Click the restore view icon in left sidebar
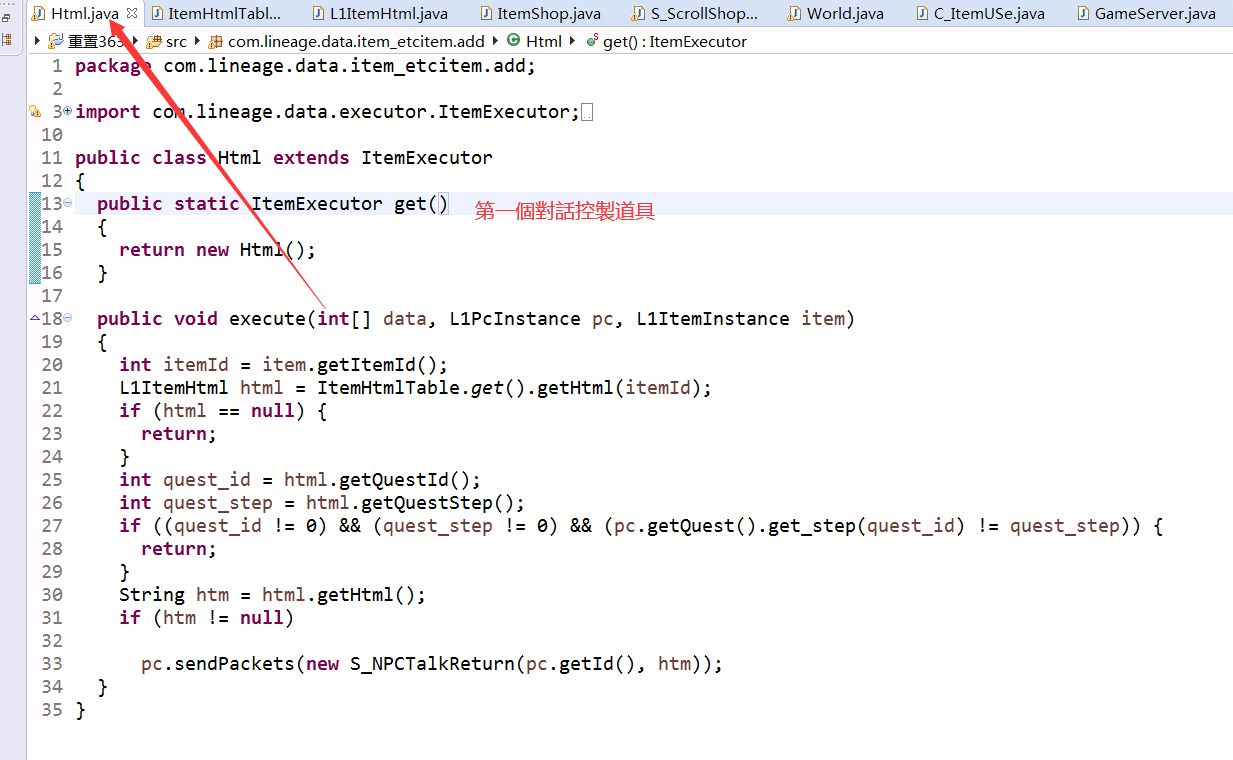This screenshot has width=1233, height=760. [8, 17]
